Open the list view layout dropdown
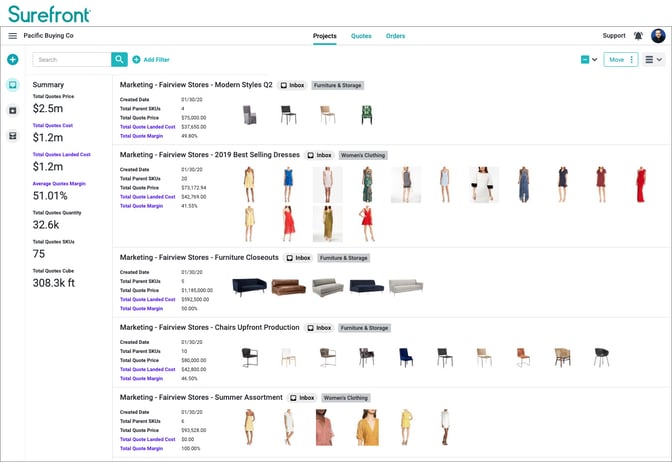This screenshot has width=672, height=462. pos(654,60)
